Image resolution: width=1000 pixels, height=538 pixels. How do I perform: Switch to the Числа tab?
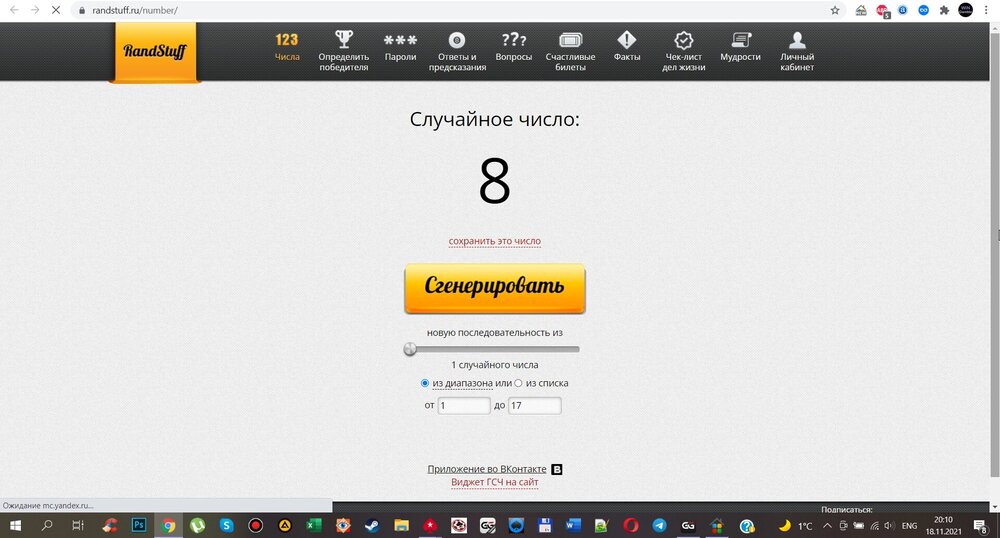287,46
